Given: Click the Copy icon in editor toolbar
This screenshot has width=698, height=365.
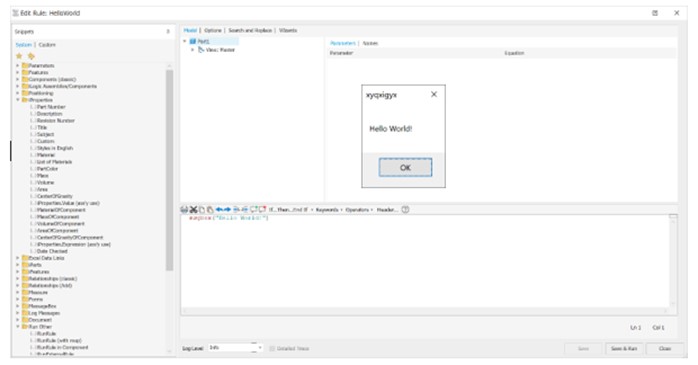Looking at the screenshot, I should click(x=202, y=210).
